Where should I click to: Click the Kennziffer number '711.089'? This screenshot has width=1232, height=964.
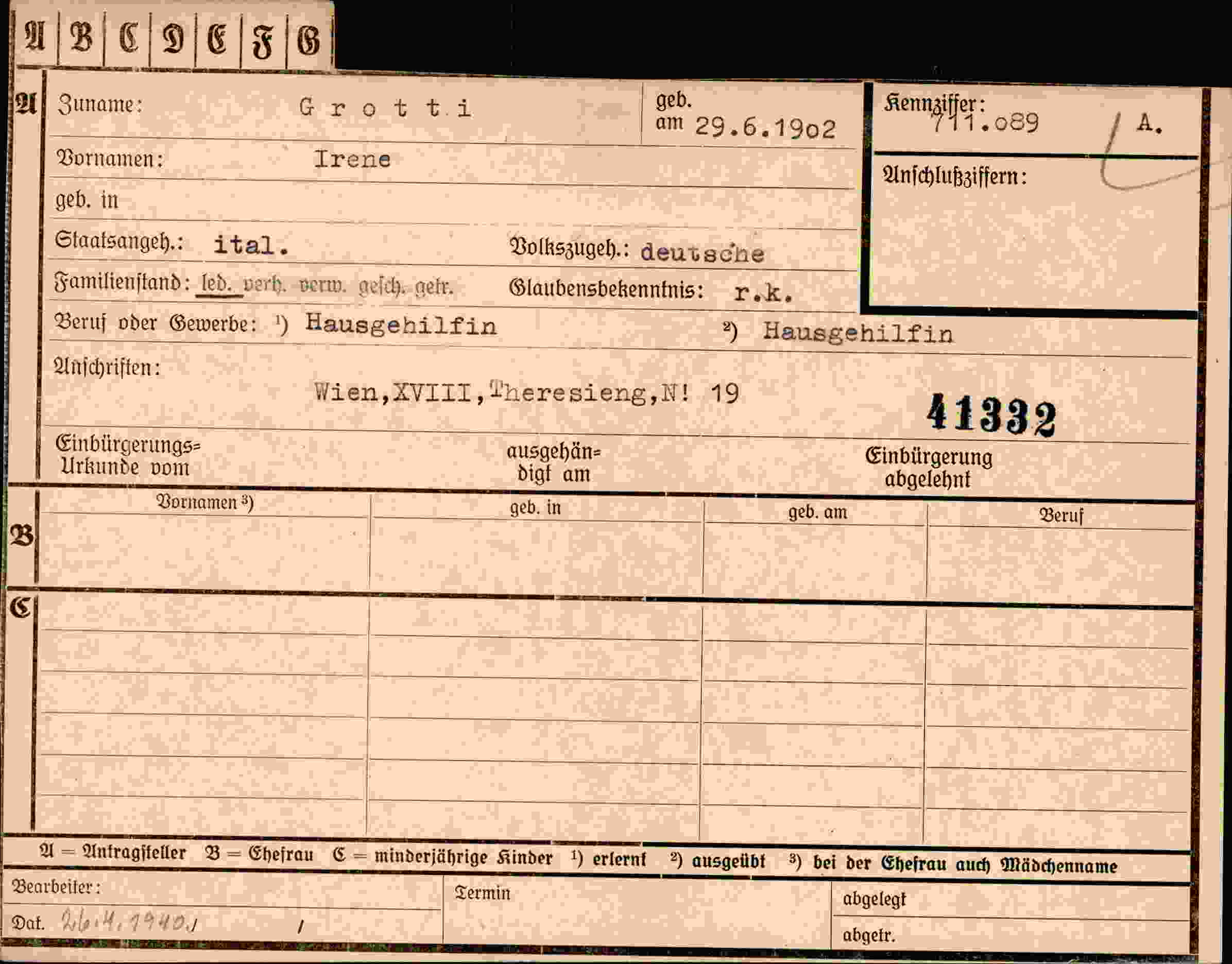[x=984, y=123]
